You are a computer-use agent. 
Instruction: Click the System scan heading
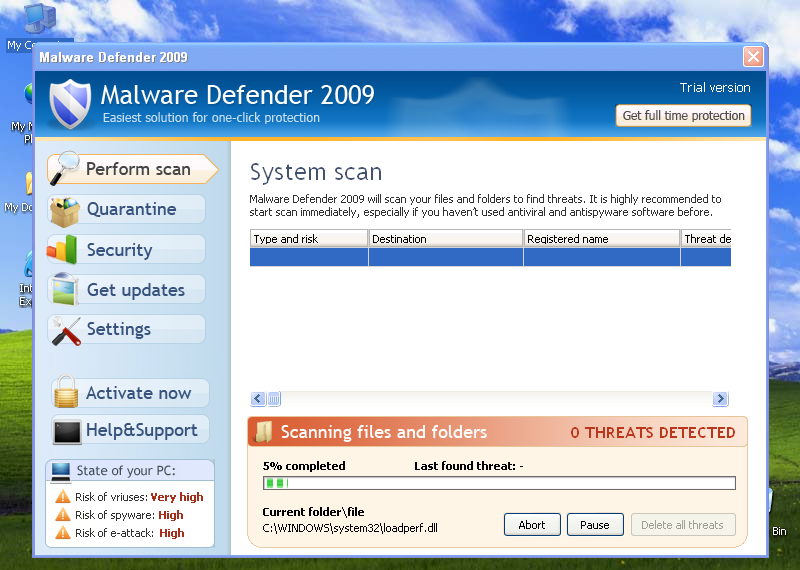click(316, 172)
